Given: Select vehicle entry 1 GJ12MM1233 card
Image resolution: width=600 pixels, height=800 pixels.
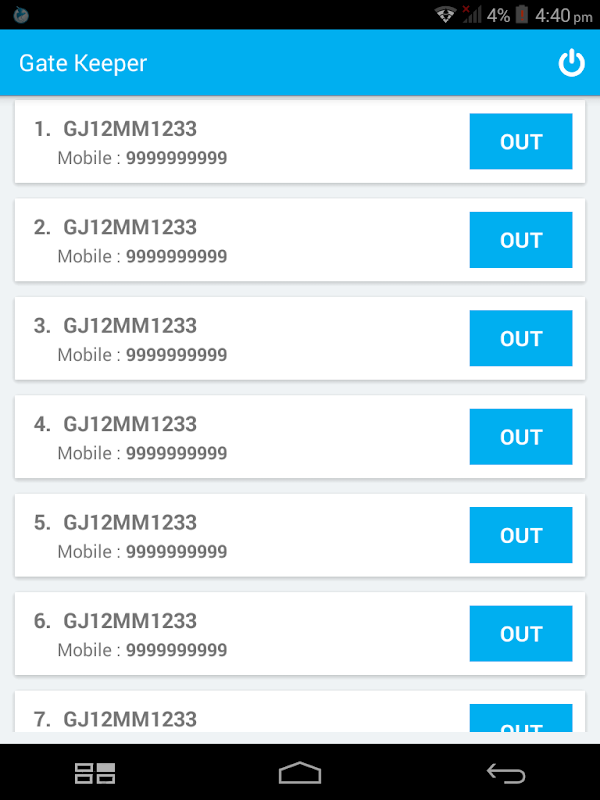Looking at the screenshot, I should 240,142.
